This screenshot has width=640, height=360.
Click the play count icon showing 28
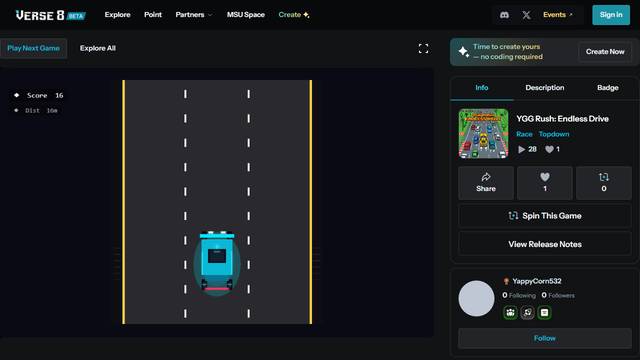tap(522, 149)
